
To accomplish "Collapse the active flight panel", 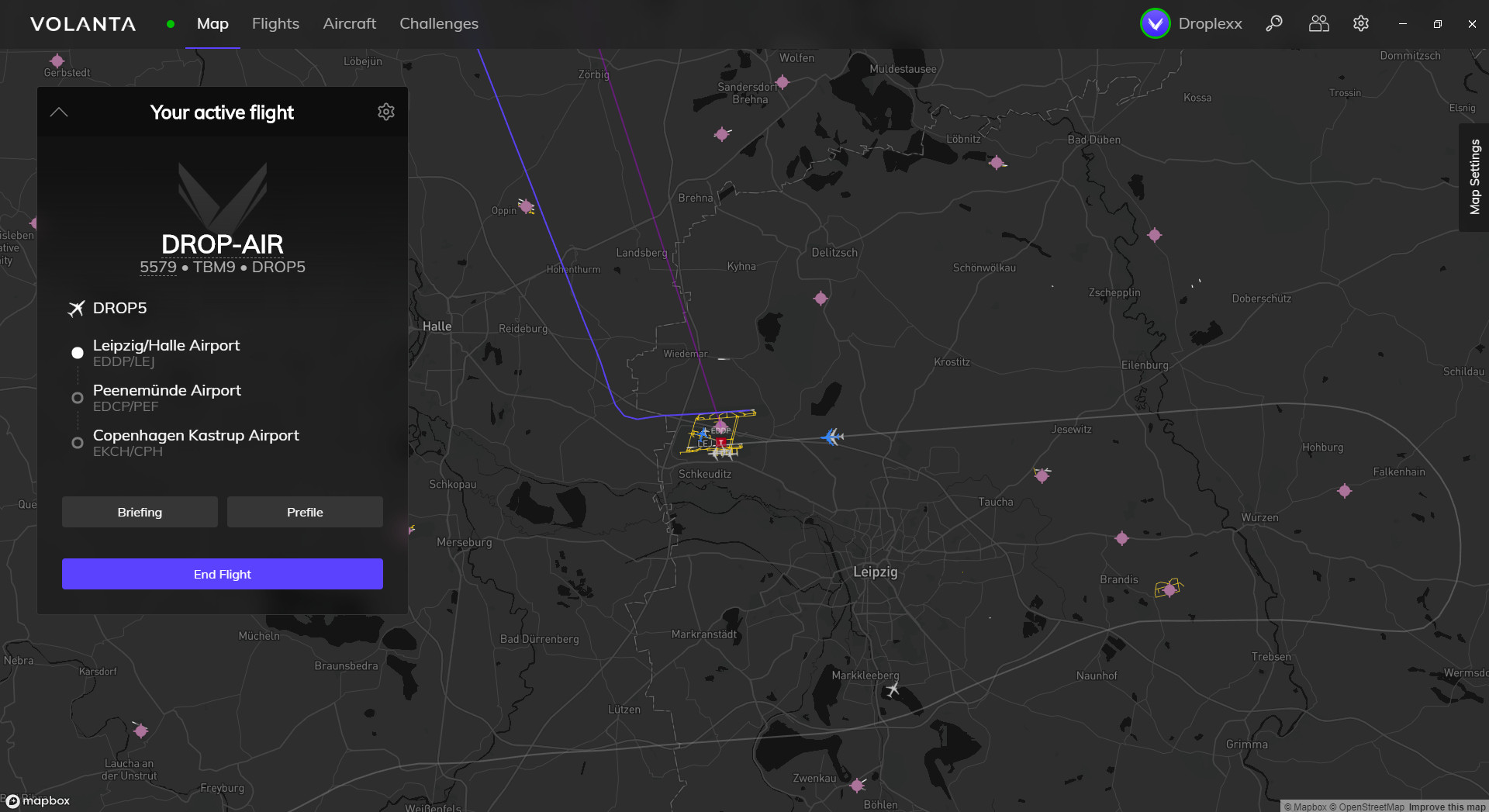I will pyautogui.click(x=59, y=112).
